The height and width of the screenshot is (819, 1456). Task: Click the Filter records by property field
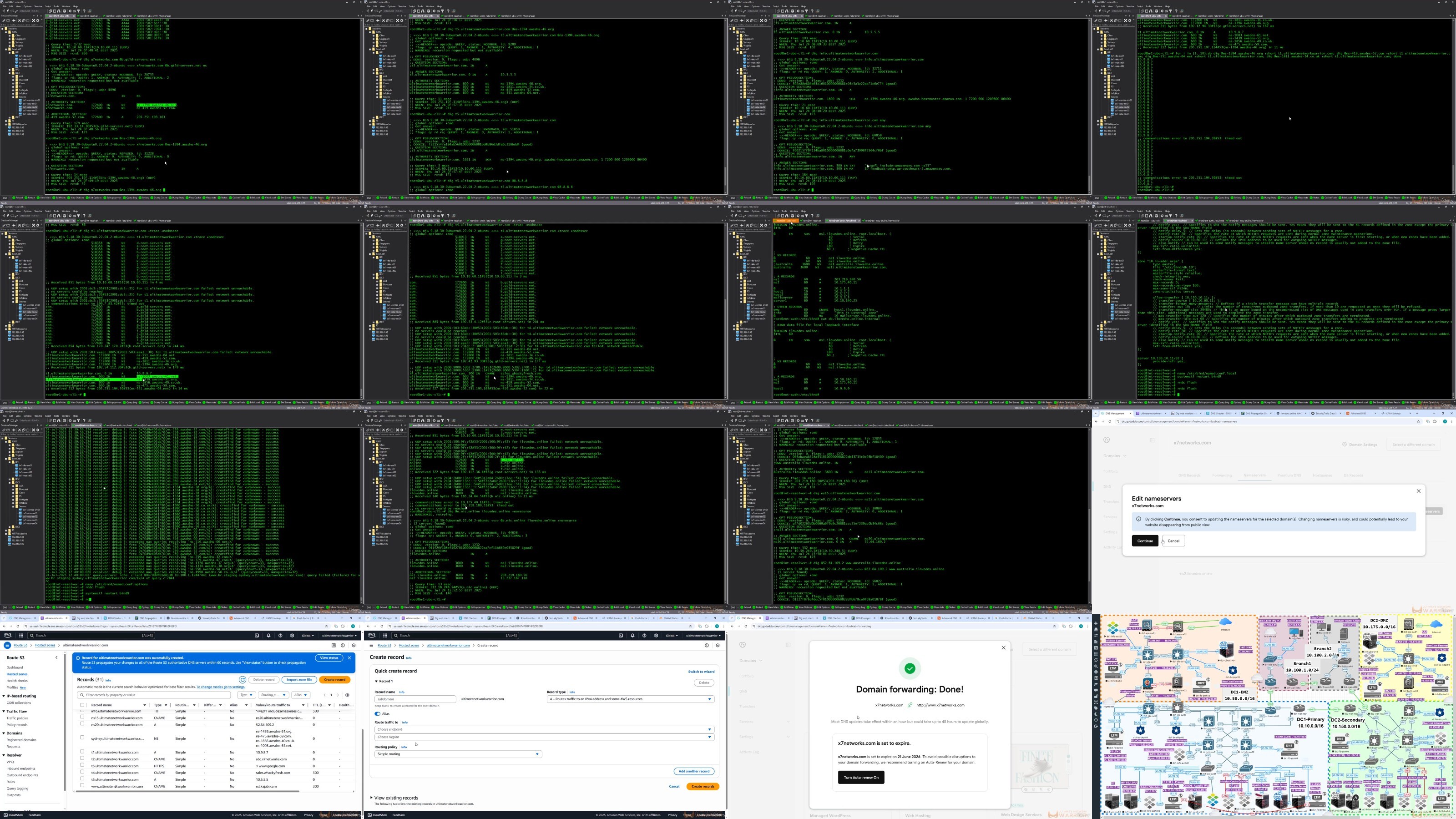coord(154,695)
